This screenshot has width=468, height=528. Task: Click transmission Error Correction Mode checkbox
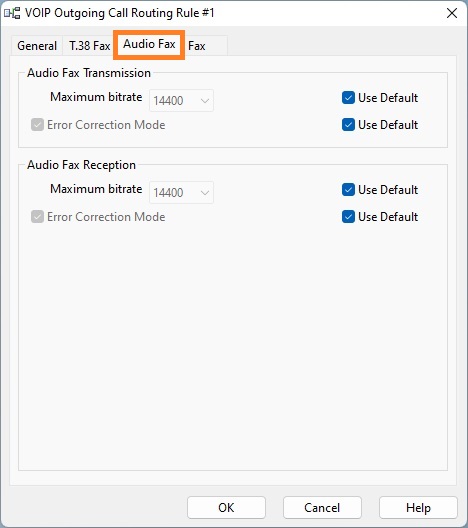pos(37,125)
